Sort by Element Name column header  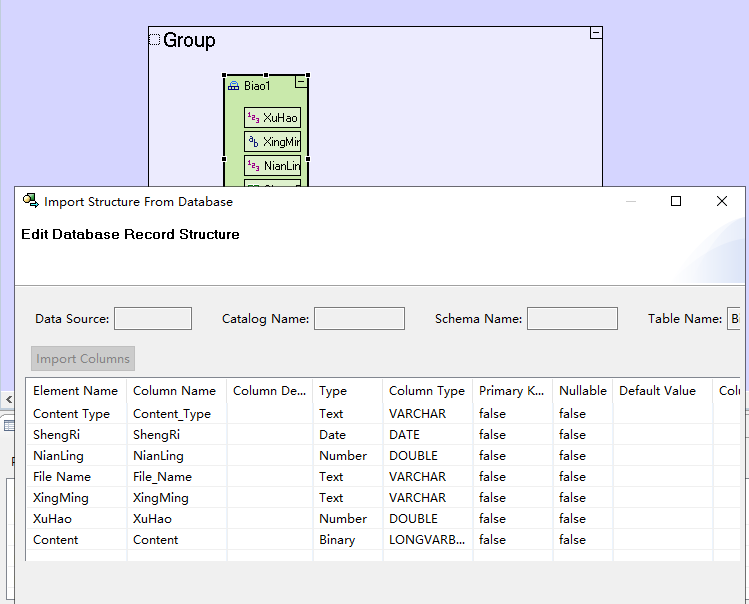(76, 390)
